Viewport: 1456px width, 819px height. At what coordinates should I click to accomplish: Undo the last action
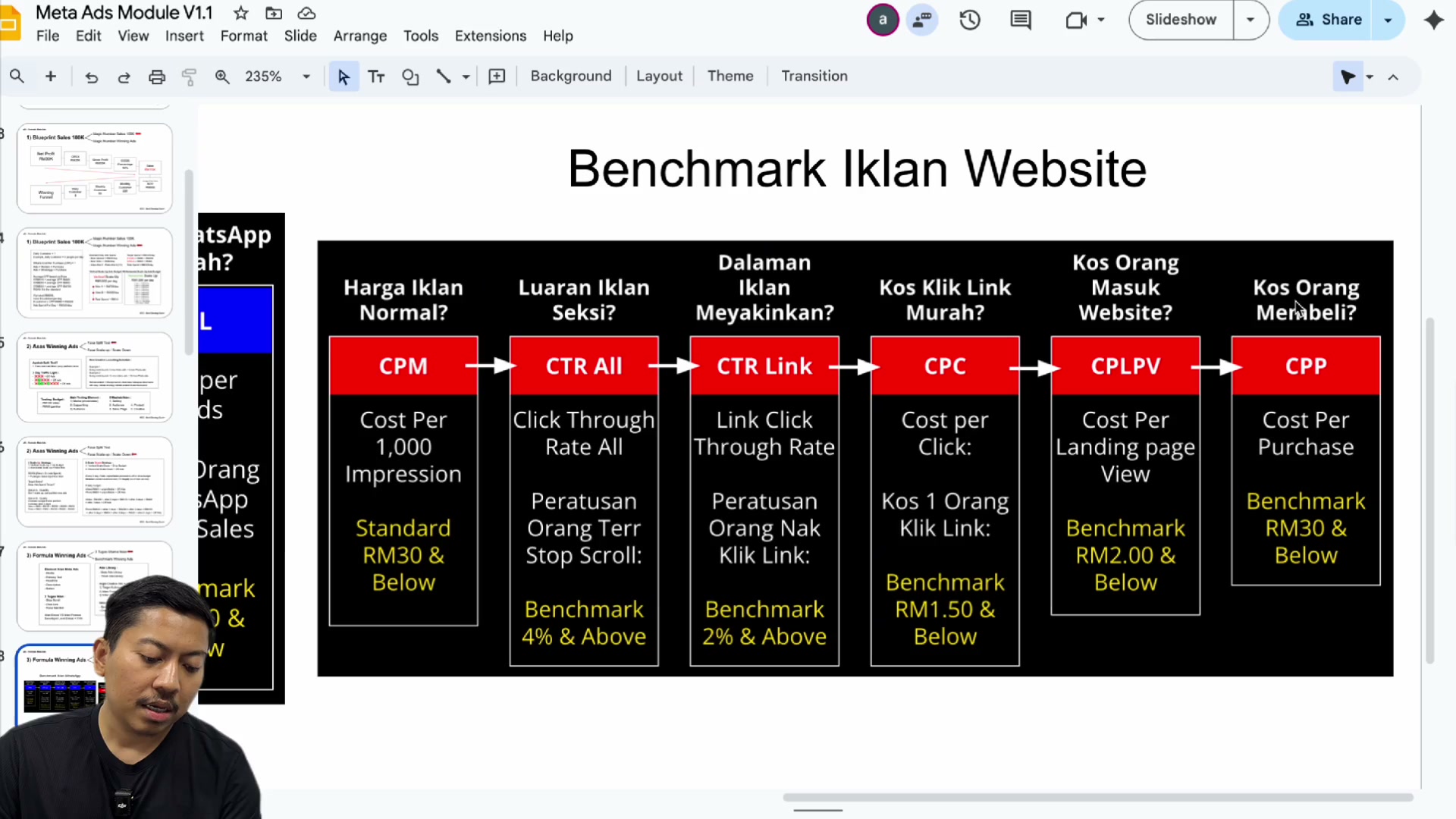tap(91, 77)
